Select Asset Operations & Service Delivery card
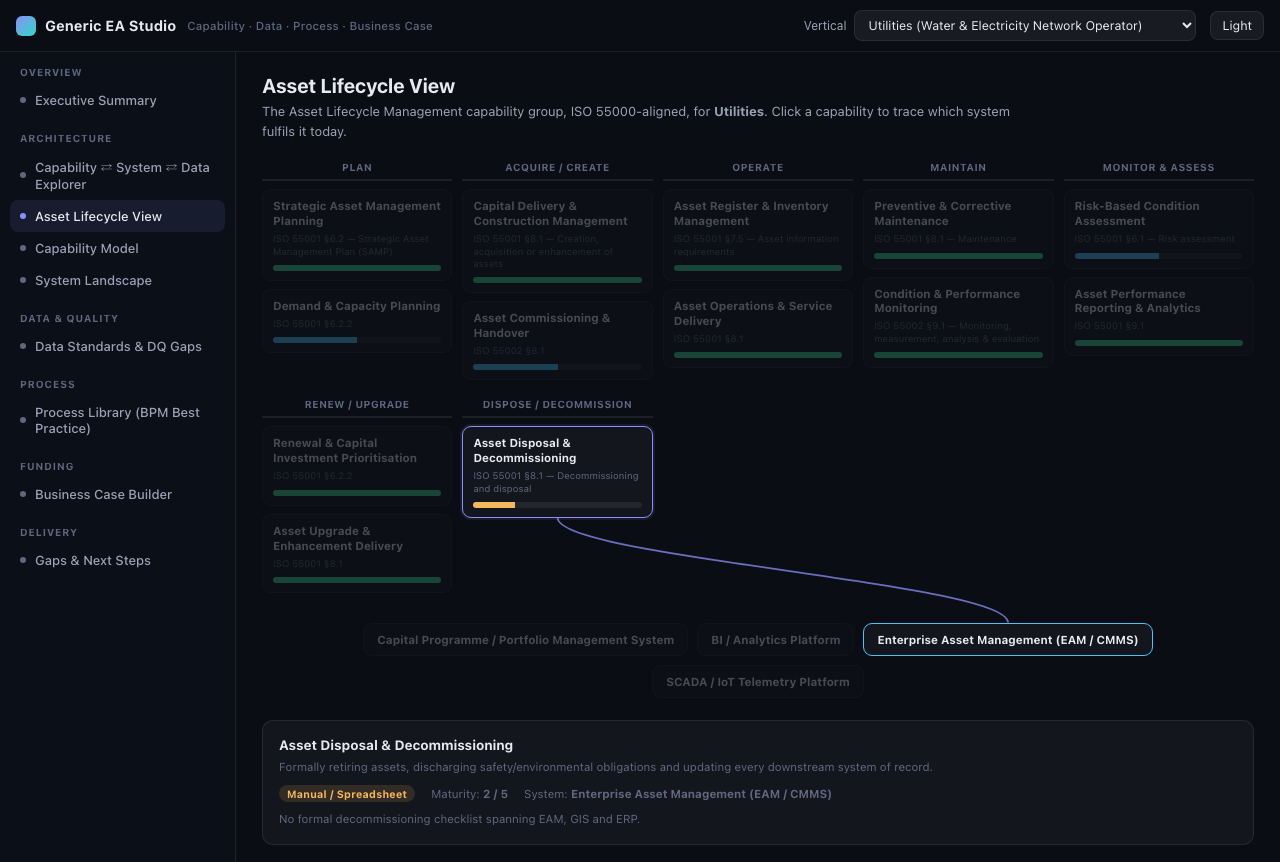1280x862 pixels. point(758,328)
